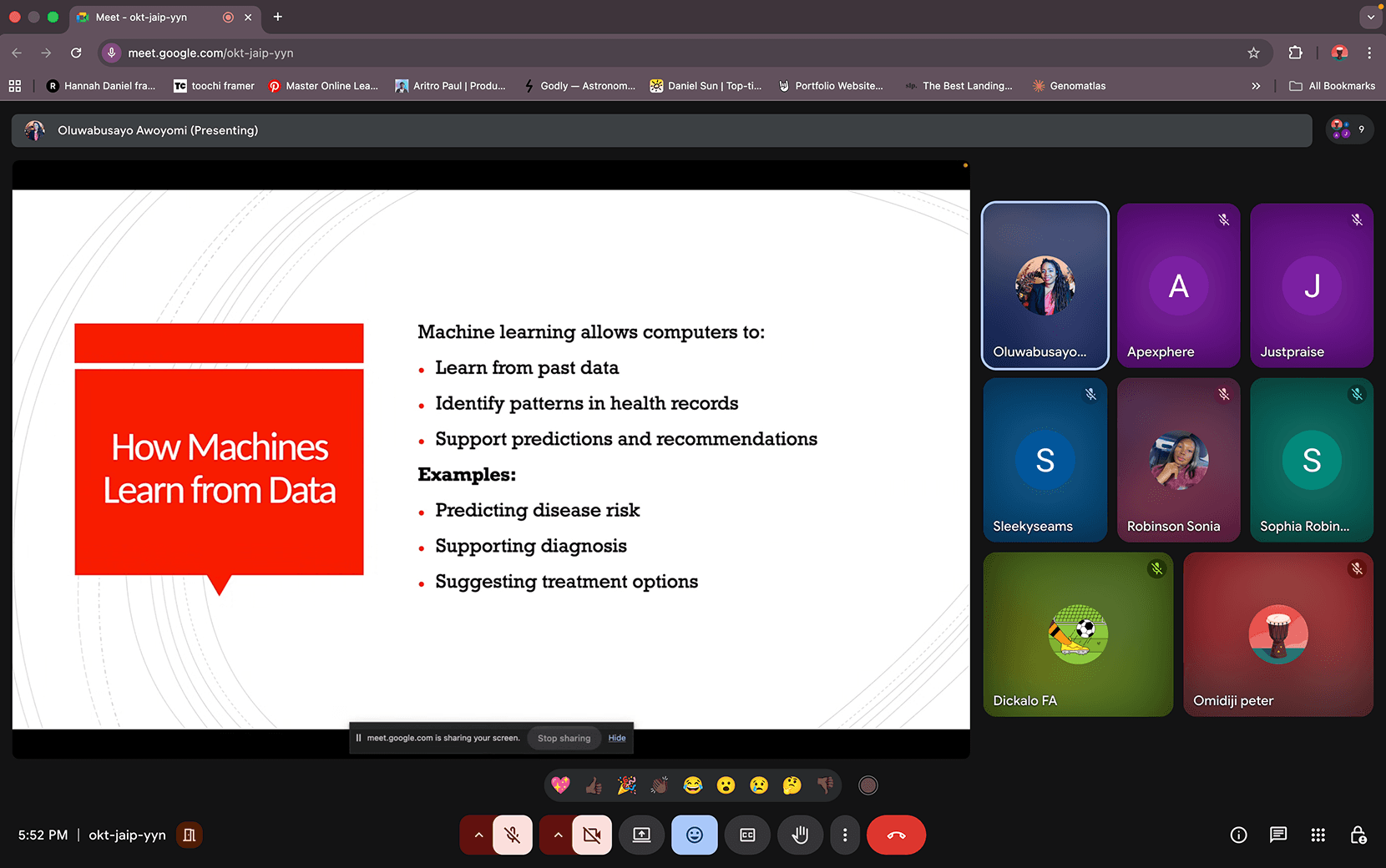Open the Activities grid icon
Image resolution: width=1386 pixels, height=868 pixels.
(x=1318, y=835)
